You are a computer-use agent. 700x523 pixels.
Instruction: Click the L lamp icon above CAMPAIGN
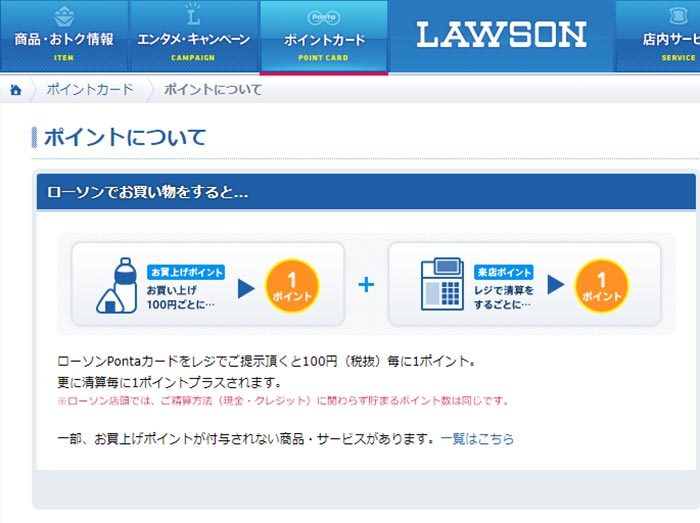point(193,14)
